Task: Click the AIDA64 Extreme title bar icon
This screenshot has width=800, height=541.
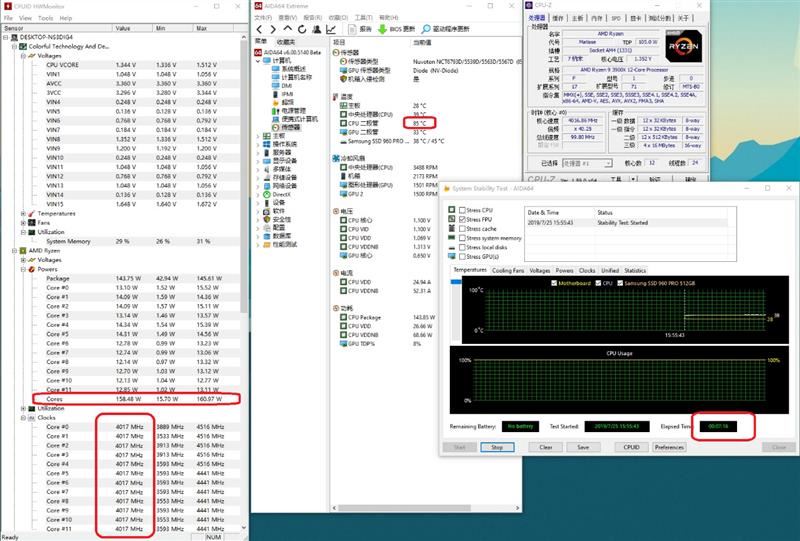Action: (x=258, y=6)
